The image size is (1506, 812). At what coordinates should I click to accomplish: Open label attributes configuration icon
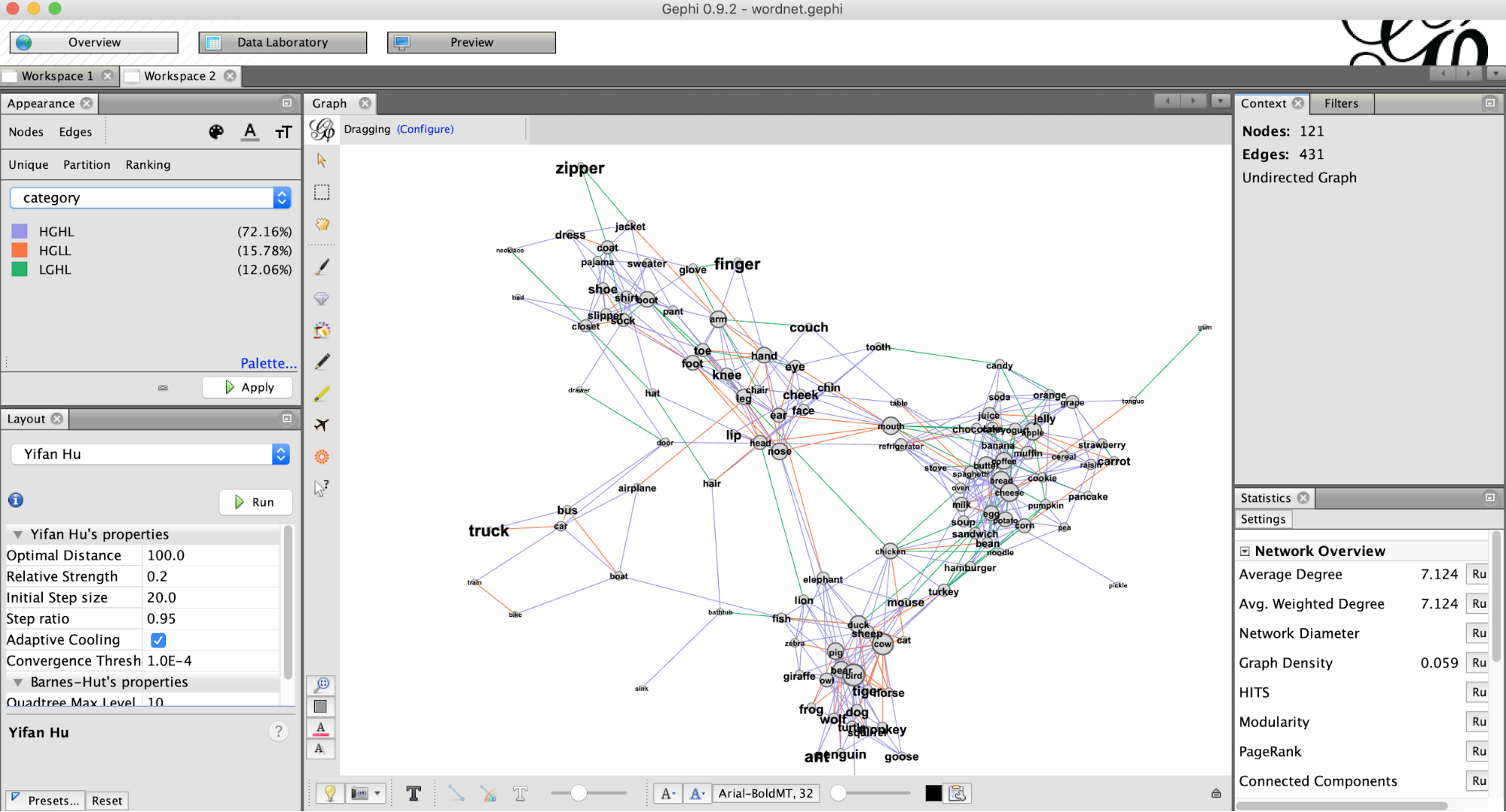pyautogui.click(x=958, y=793)
